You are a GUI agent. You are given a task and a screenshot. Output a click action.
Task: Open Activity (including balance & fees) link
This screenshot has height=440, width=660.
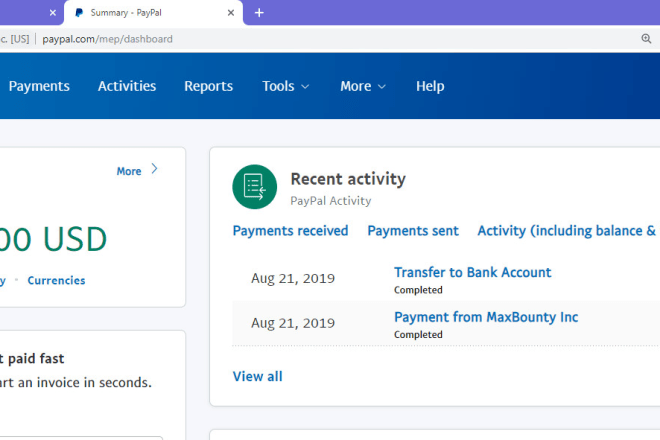[x=567, y=231]
